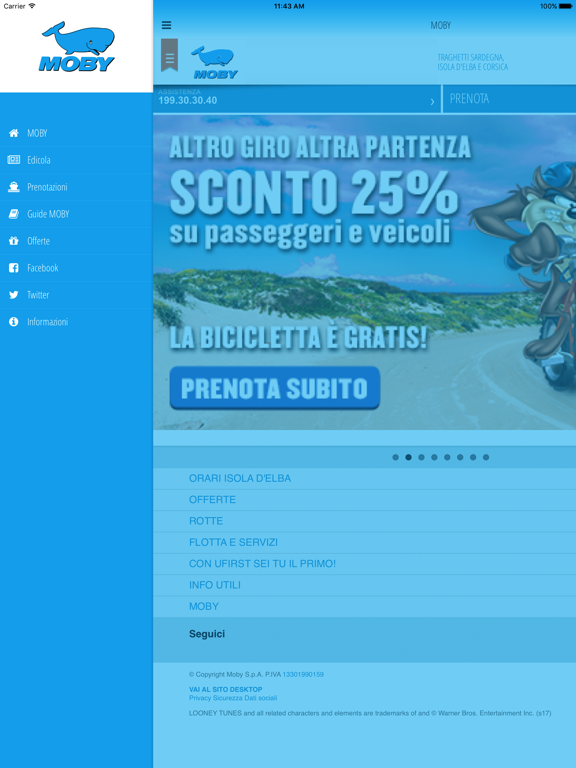Tap the MOBY whale logo in the web page header
Image resolution: width=576 pixels, height=768 pixels.
pos(215,63)
